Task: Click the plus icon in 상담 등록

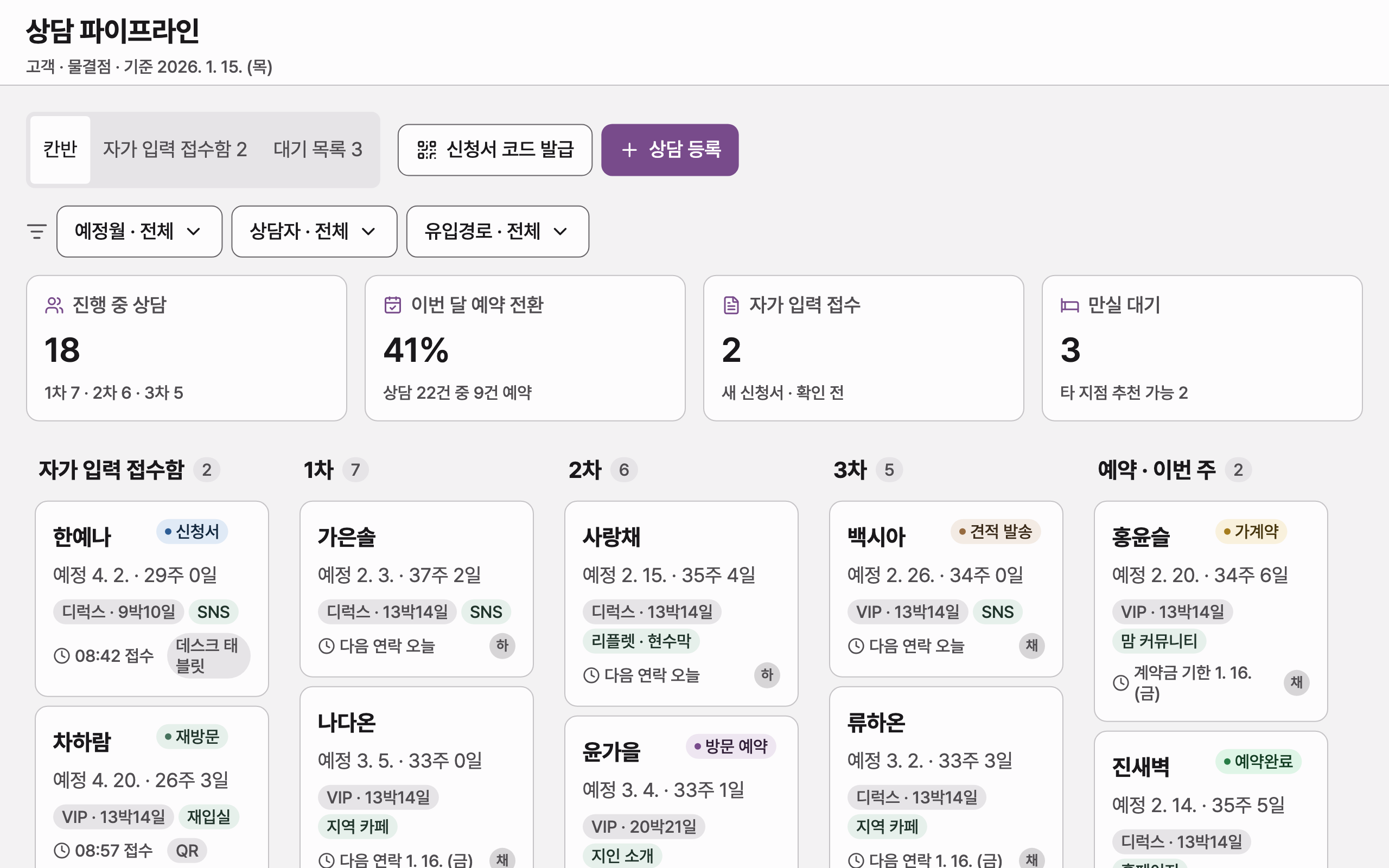Action: click(x=629, y=150)
